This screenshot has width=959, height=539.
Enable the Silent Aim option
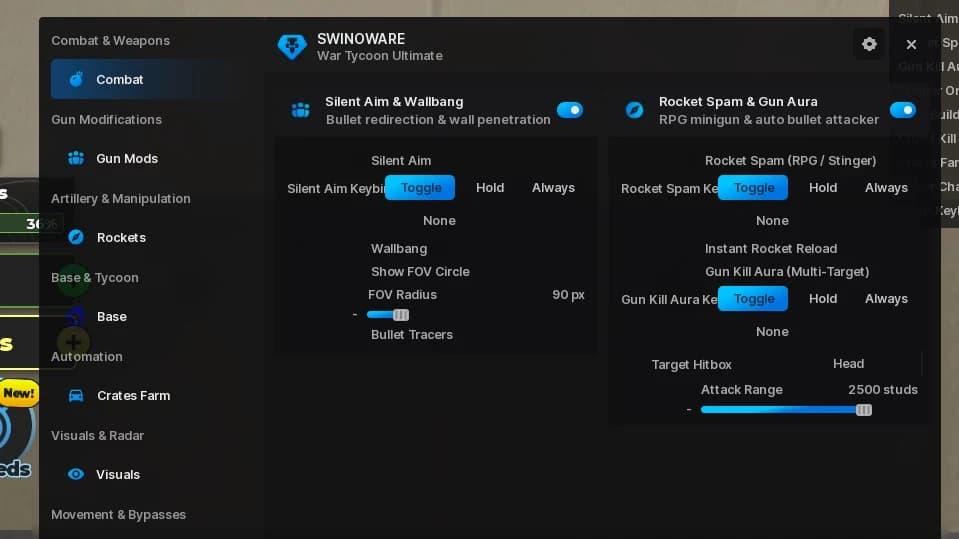coord(401,161)
